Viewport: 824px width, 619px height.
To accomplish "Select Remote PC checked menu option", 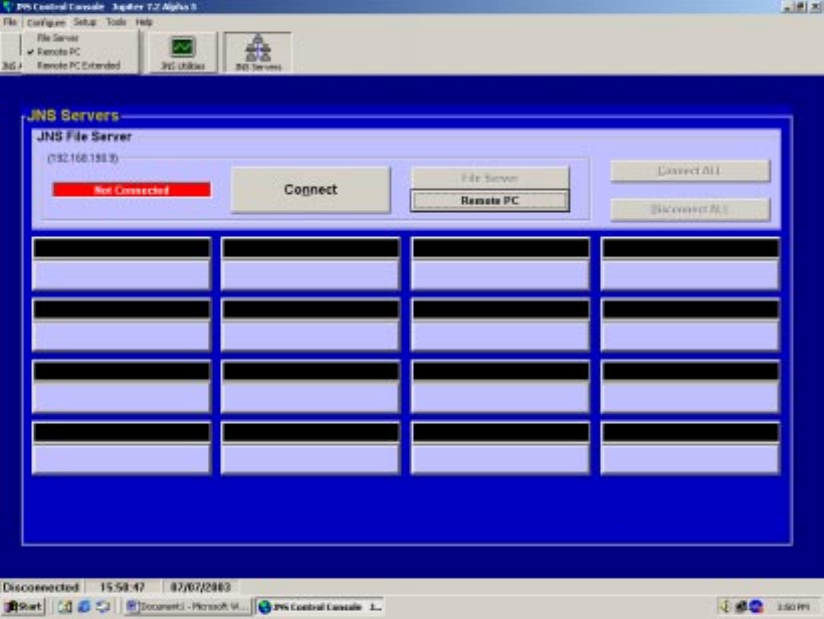I will (x=59, y=51).
